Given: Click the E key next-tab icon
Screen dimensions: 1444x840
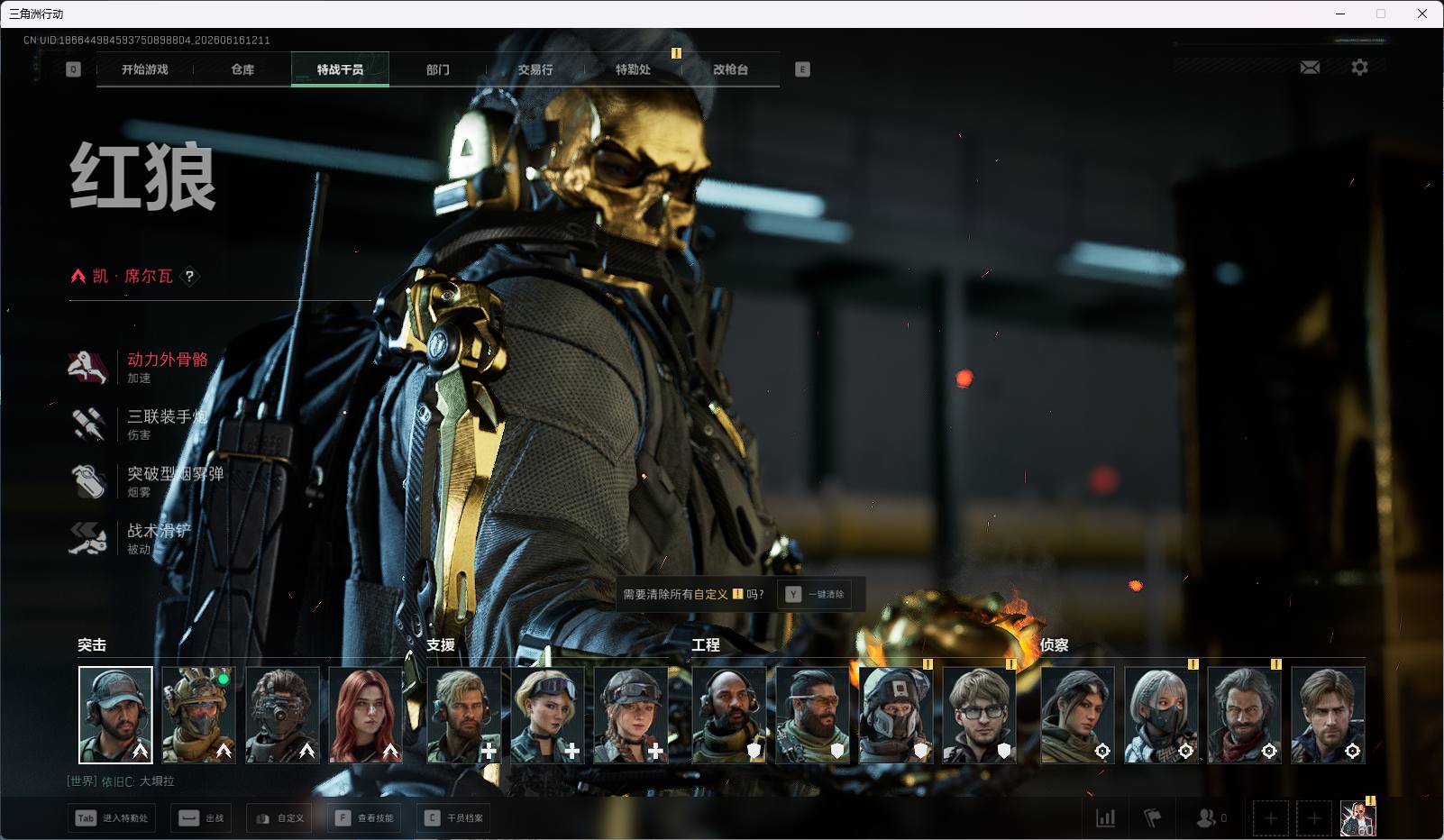Looking at the screenshot, I should click(x=802, y=69).
